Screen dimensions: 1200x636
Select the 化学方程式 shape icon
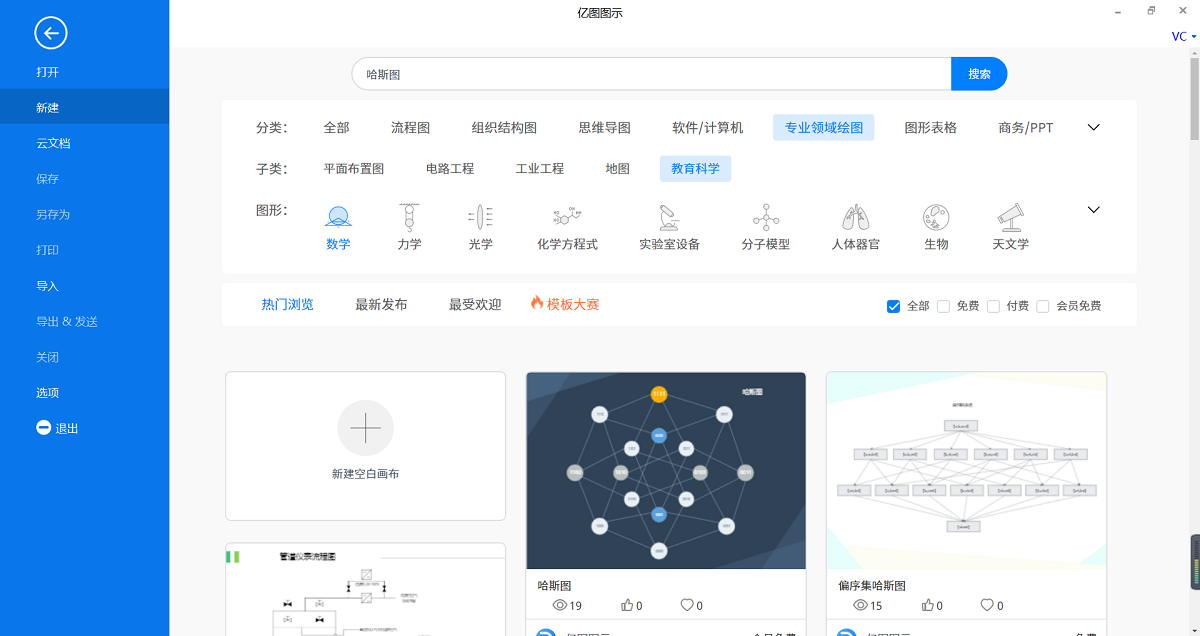pos(567,216)
